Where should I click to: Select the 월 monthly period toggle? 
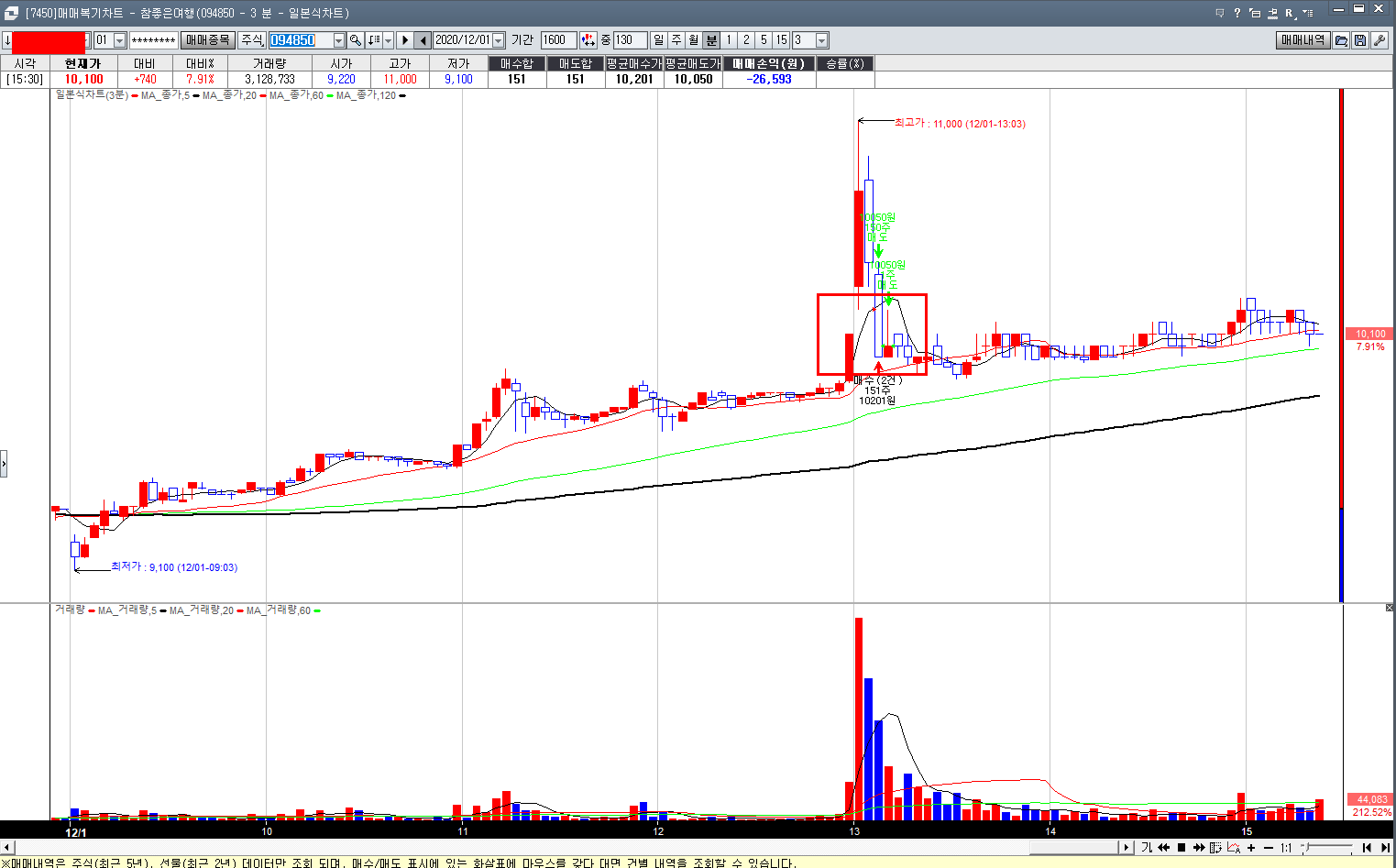[x=694, y=40]
